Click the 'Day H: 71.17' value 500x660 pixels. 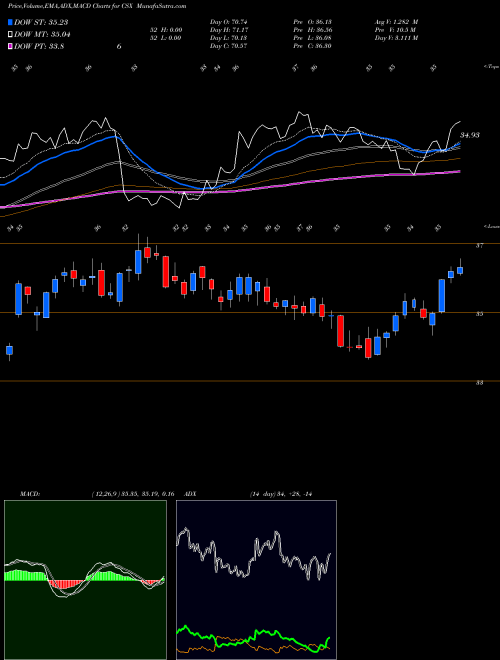click(x=229, y=30)
